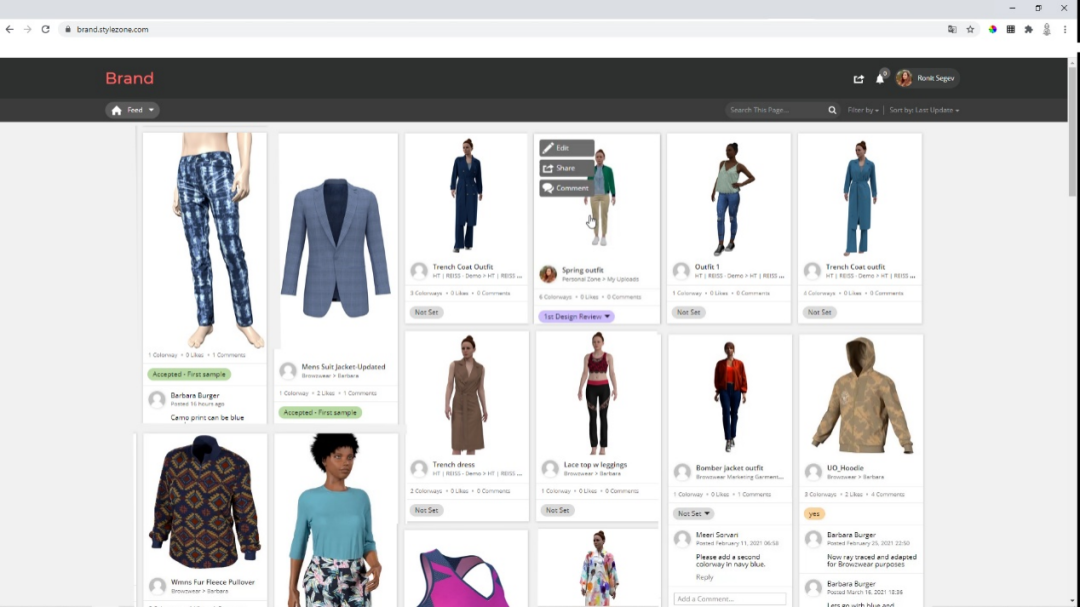
Task: Click the Add a Comment field
Action: click(729, 599)
